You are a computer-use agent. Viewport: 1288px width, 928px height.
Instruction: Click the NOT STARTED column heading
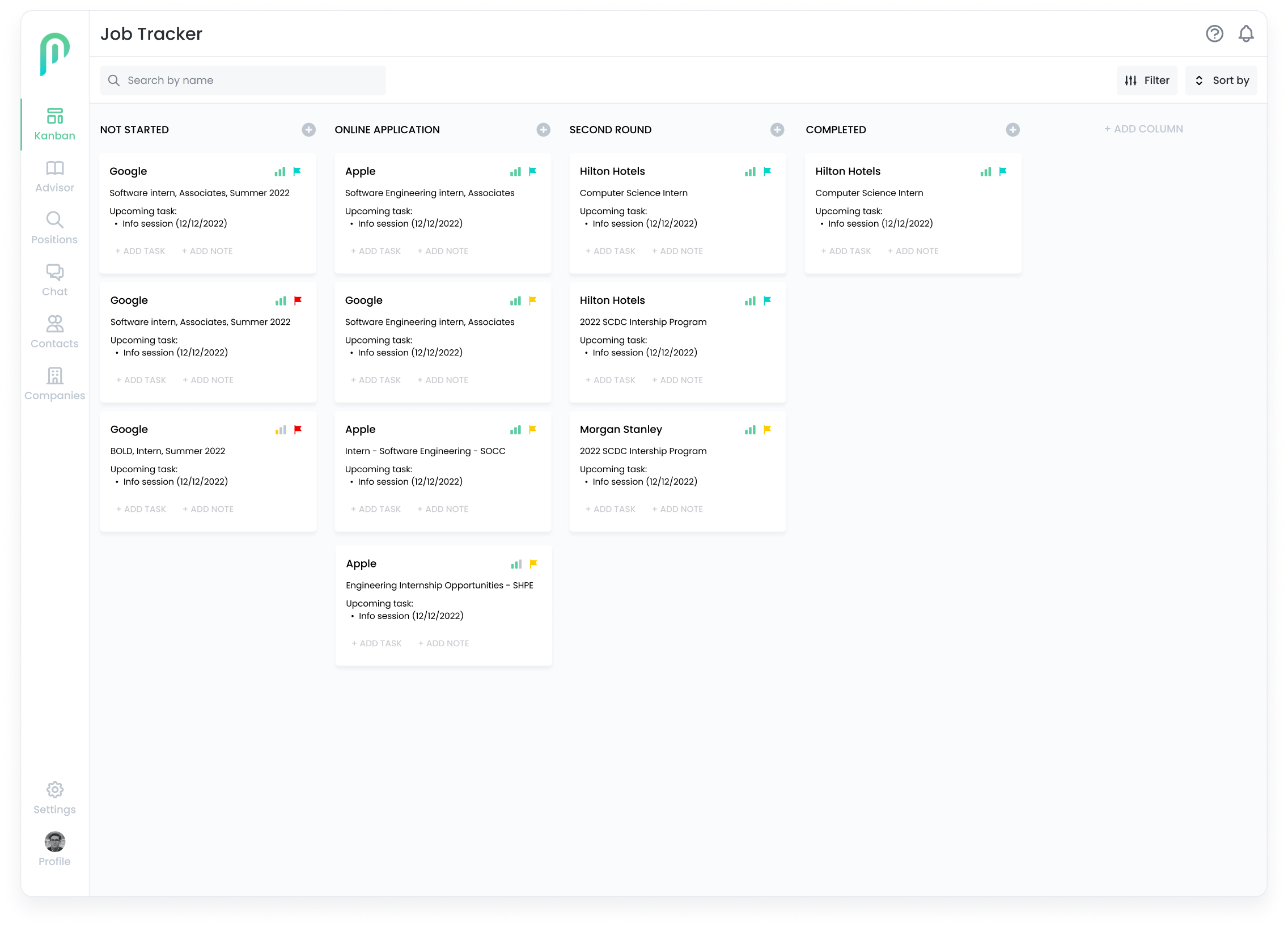coord(134,129)
